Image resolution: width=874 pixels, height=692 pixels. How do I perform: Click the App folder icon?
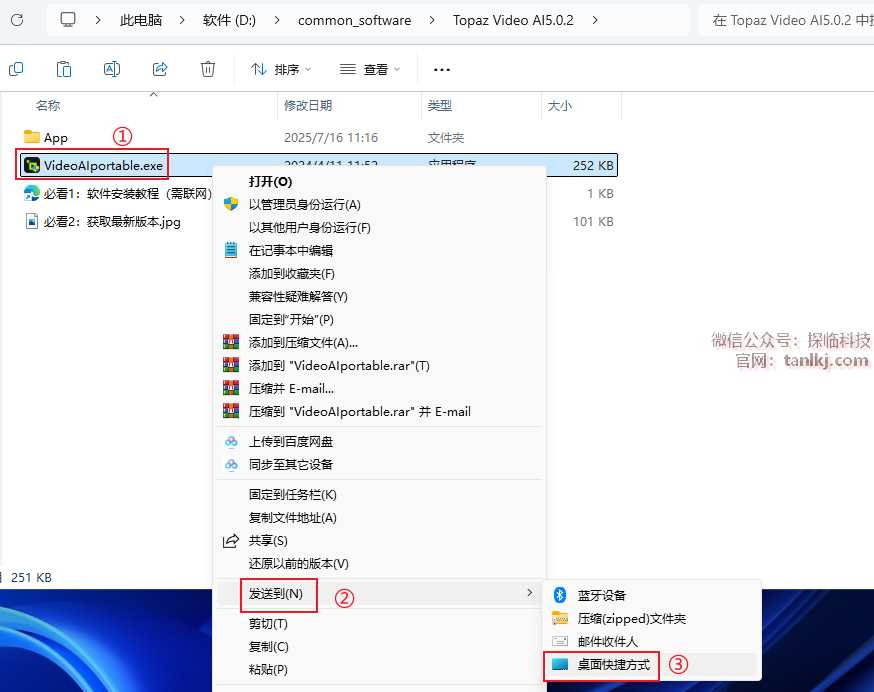[32, 137]
